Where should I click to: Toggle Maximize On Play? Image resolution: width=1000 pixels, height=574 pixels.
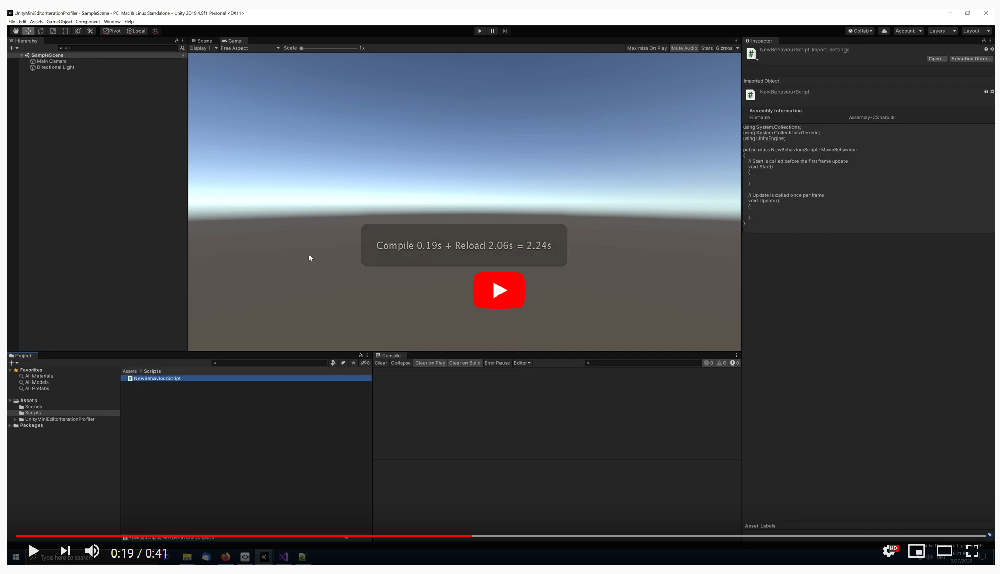(647, 48)
